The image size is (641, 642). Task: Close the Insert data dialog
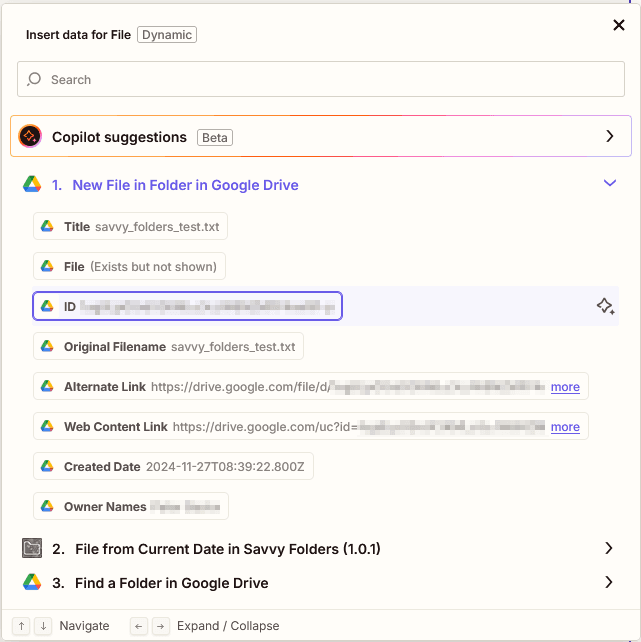[618, 25]
